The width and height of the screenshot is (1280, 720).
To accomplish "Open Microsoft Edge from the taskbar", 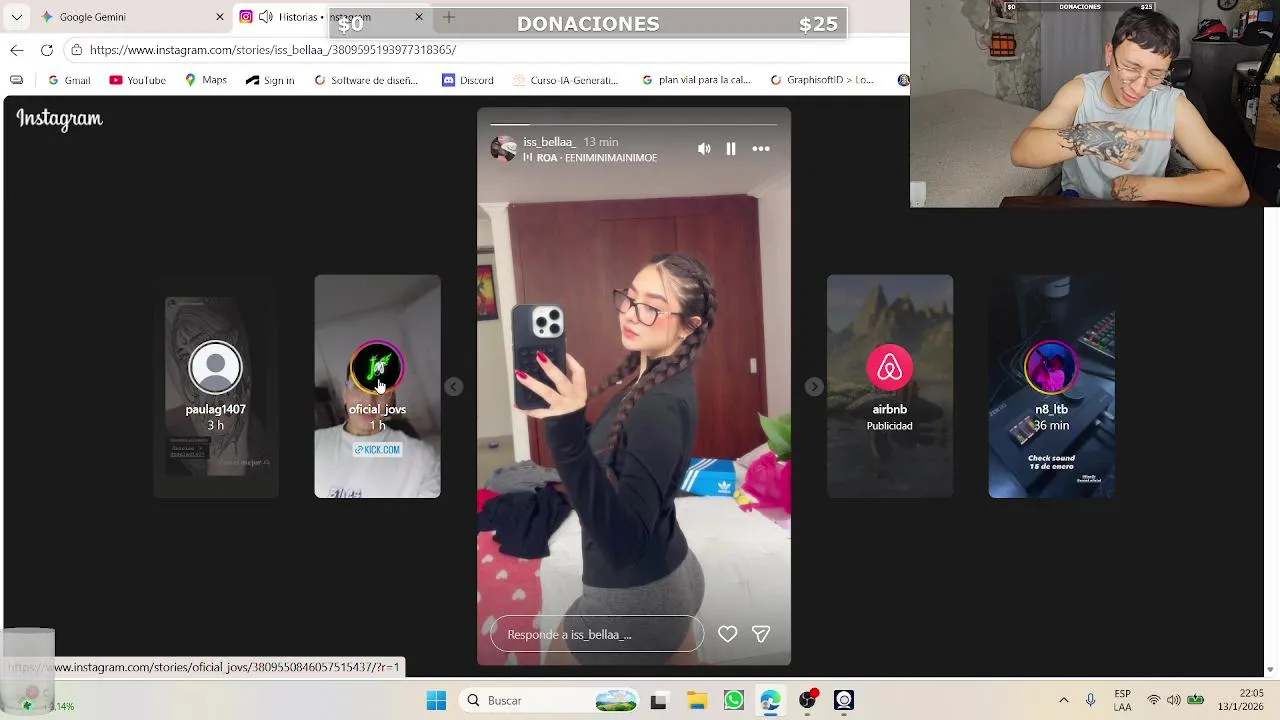I will pyautogui.click(x=770, y=701).
